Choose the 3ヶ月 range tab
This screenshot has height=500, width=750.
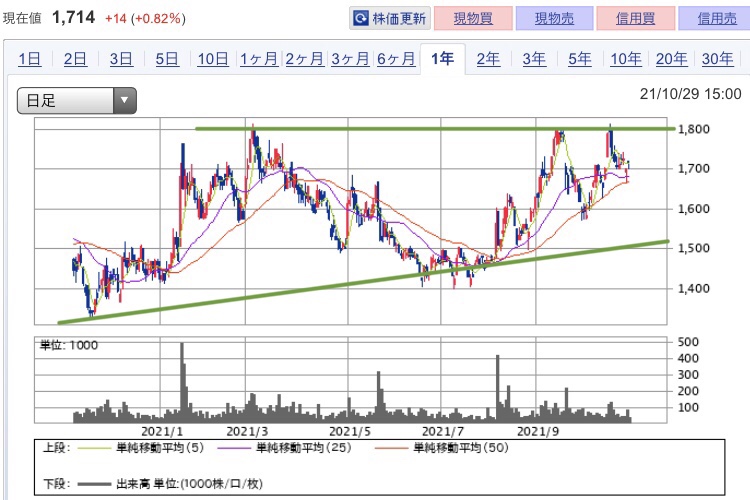(350, 59)
